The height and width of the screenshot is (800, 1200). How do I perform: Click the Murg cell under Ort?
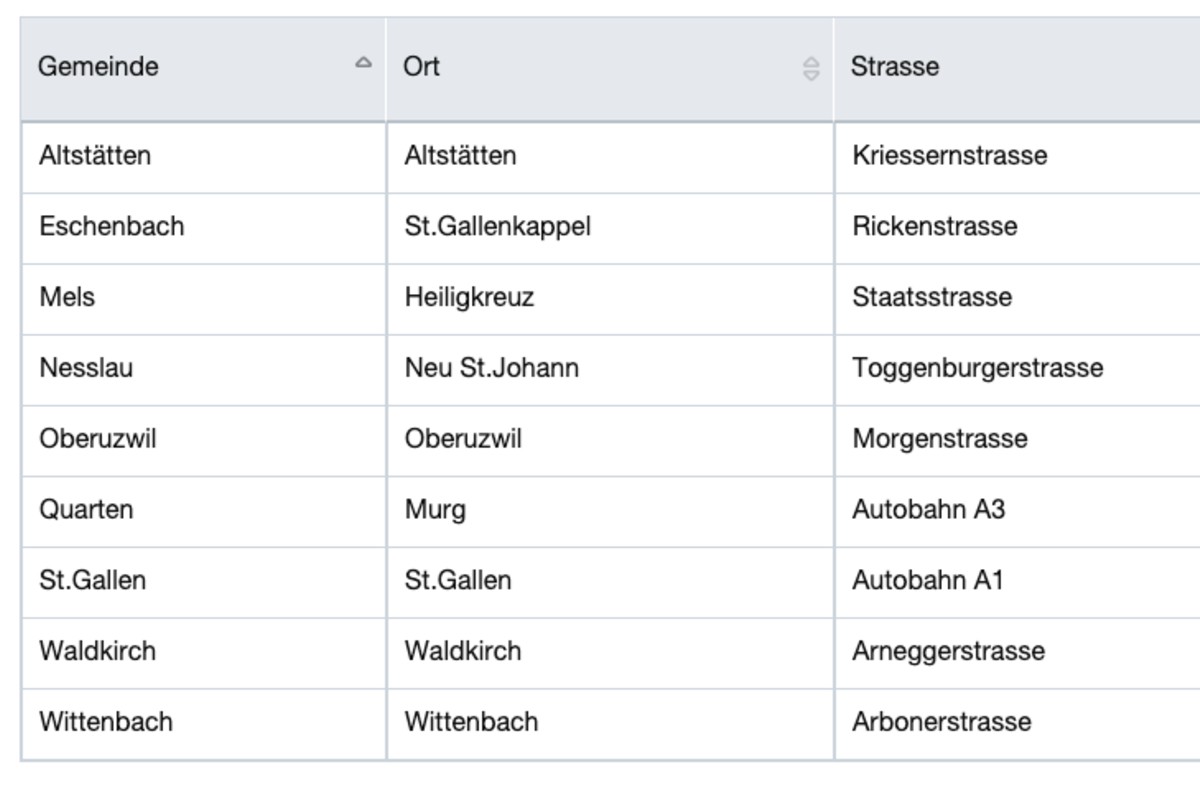tap(431, 509)
